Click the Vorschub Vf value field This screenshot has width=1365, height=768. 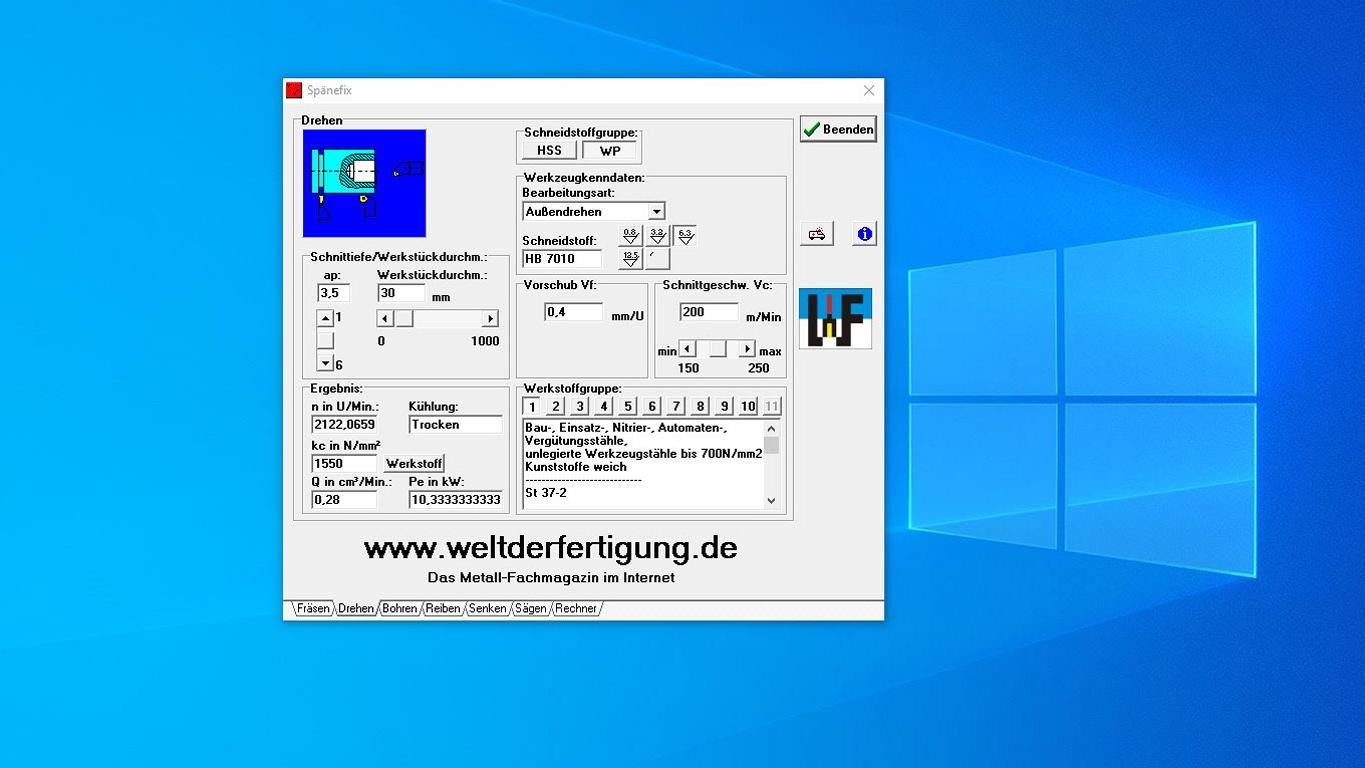click(574, 312)
